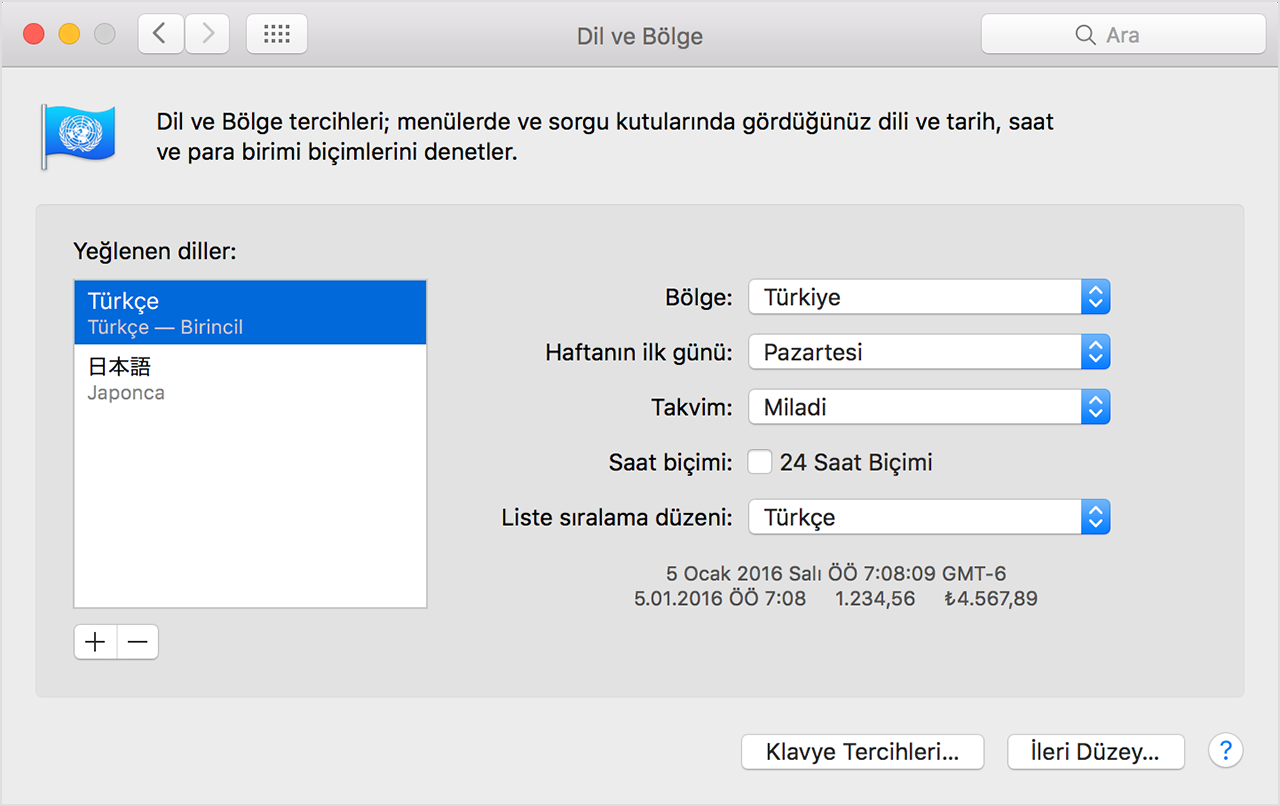Click the back navigation arrow
This screenshot has width=1280, height=806.
(x=160, y=33)
